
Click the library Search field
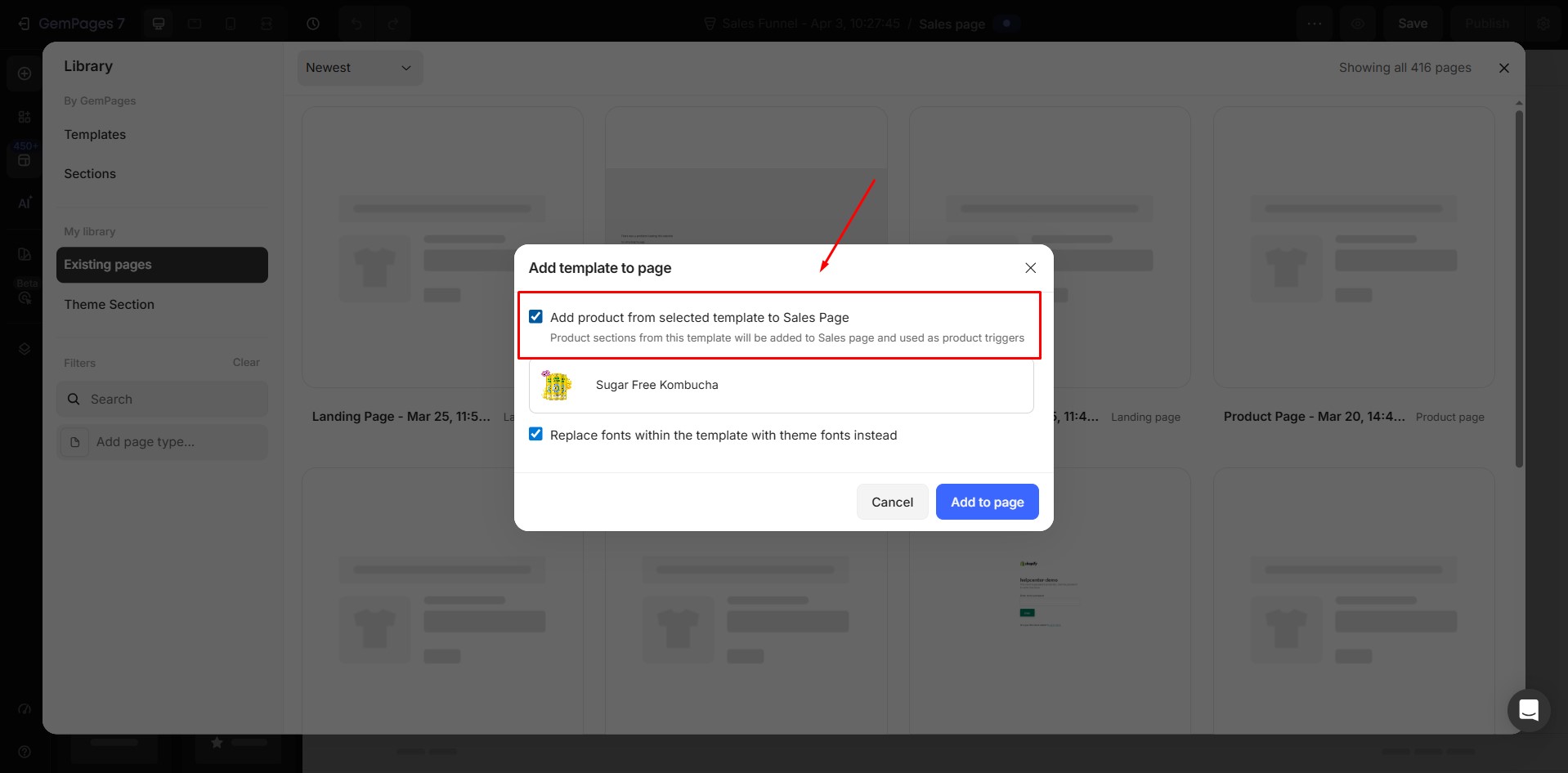[162, 400]
